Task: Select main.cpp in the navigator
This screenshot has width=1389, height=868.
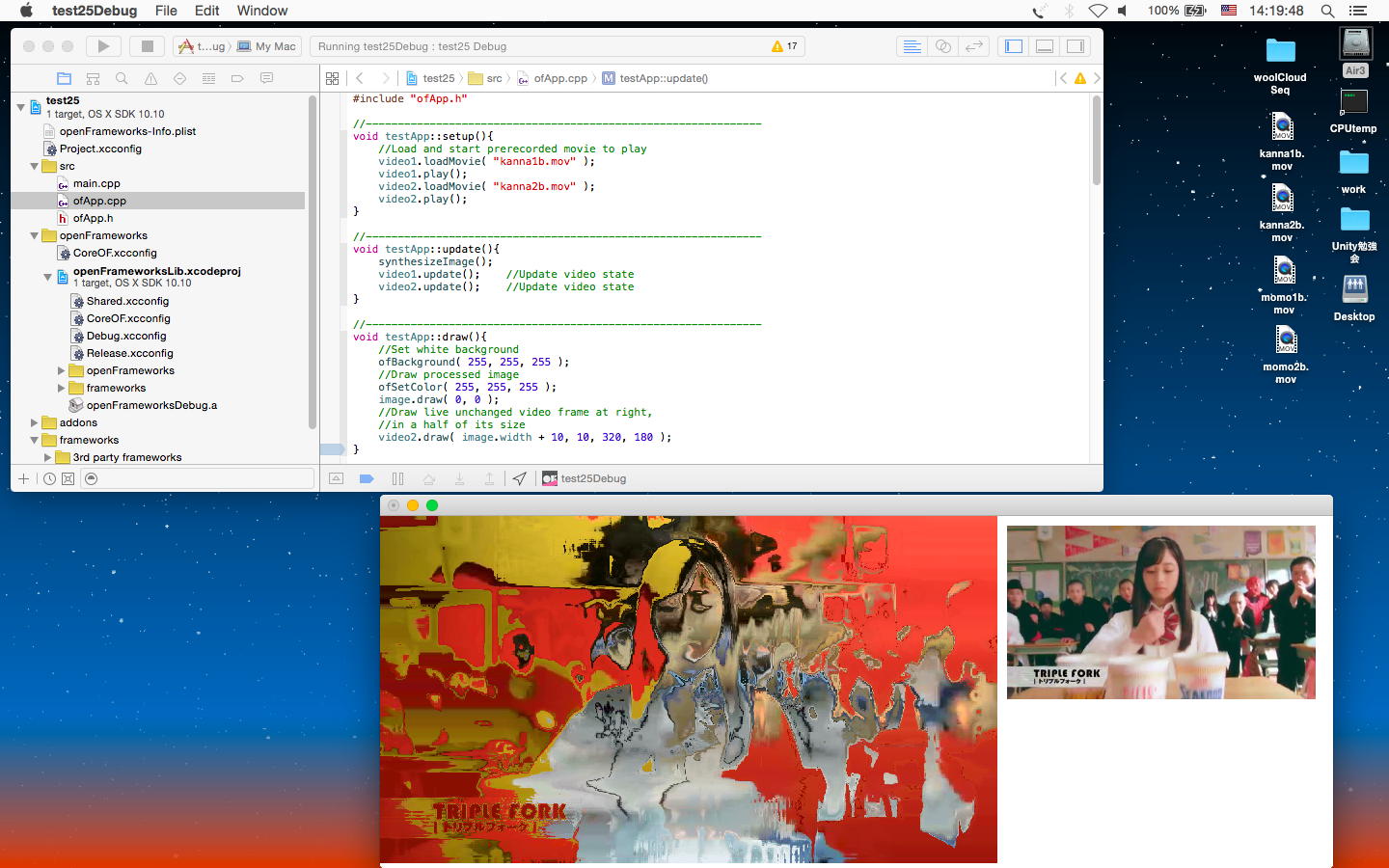Action: [96, 183]
